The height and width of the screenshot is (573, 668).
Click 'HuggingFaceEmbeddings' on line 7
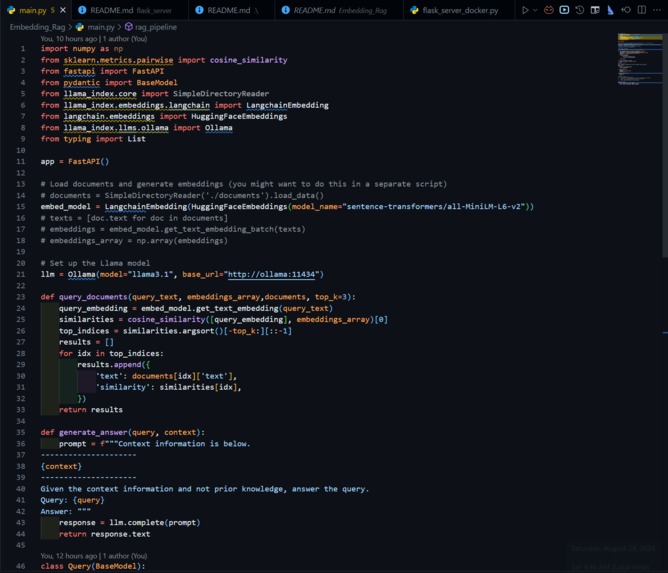(x=239, y=116)
